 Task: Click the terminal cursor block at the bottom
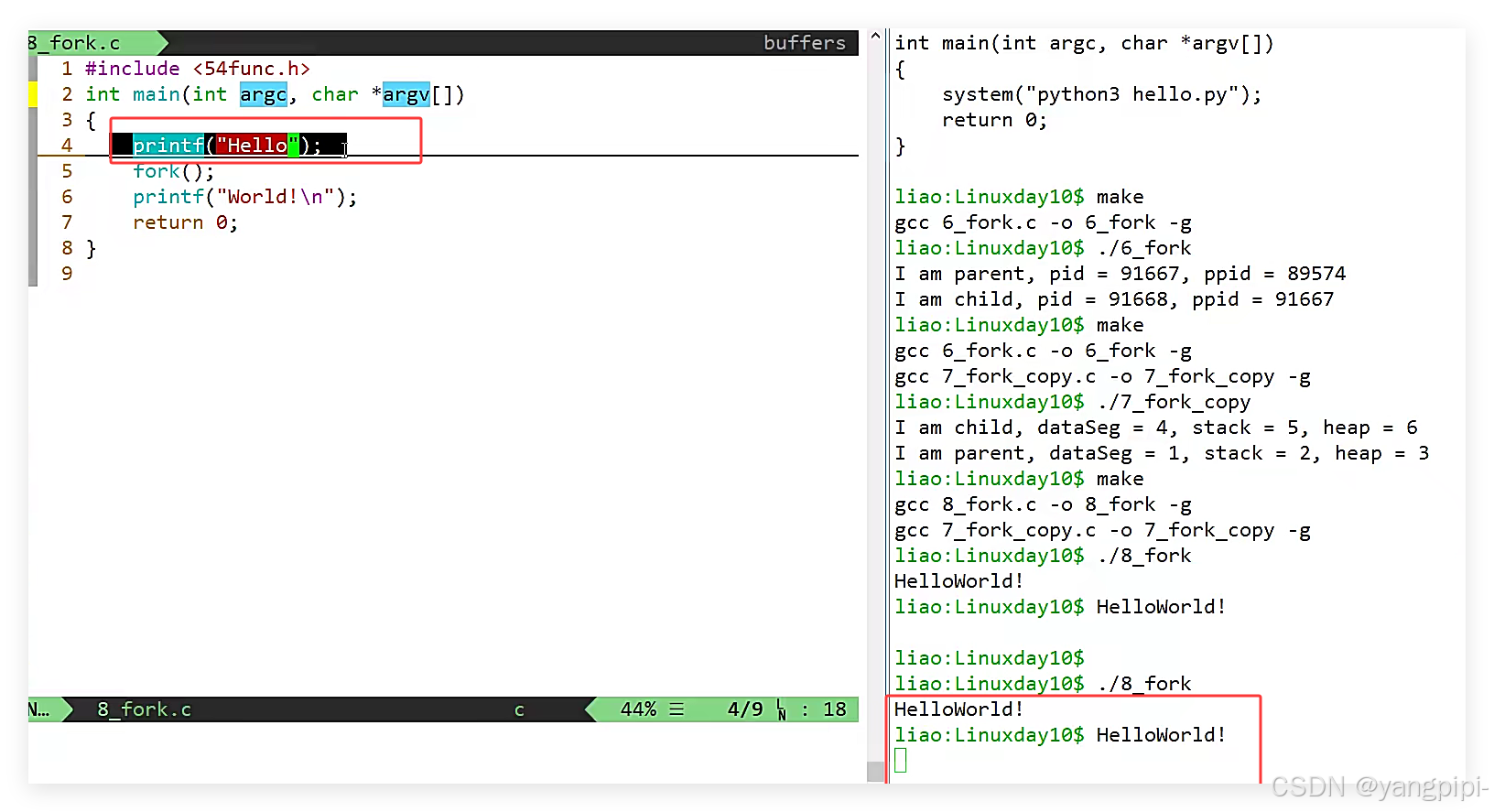[x=901, y=760]
